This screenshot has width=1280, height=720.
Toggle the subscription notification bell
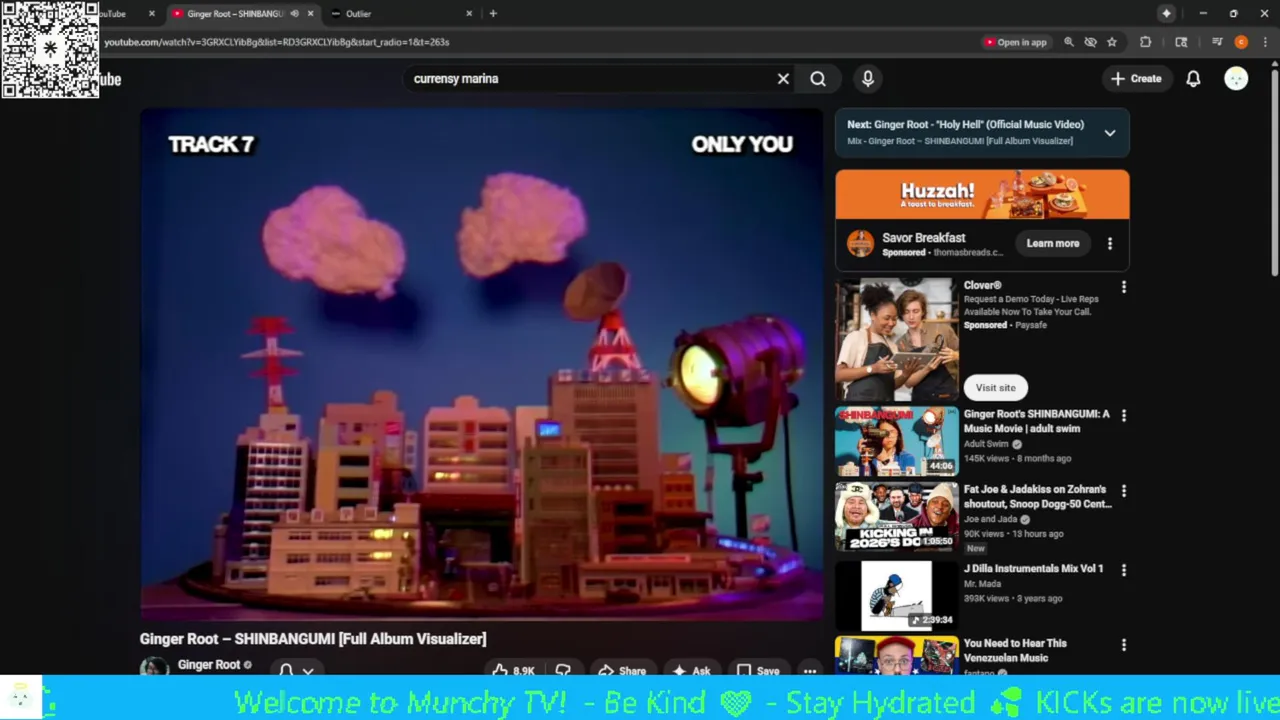[x=286, y=671]
